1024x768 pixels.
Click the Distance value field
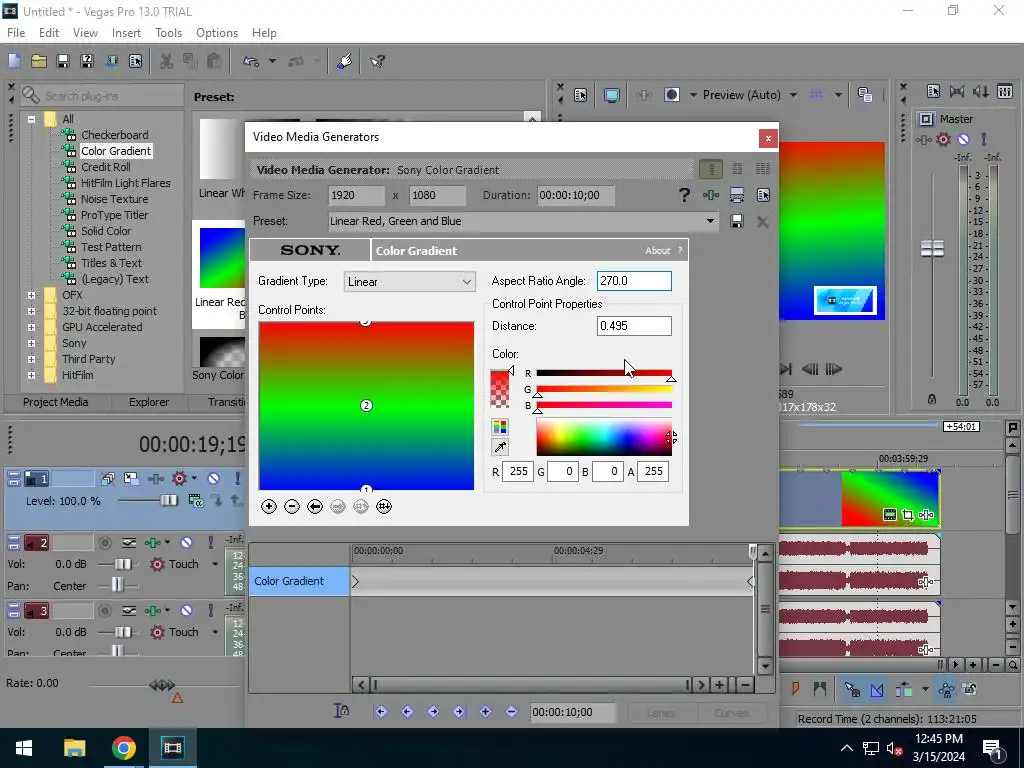634,326
